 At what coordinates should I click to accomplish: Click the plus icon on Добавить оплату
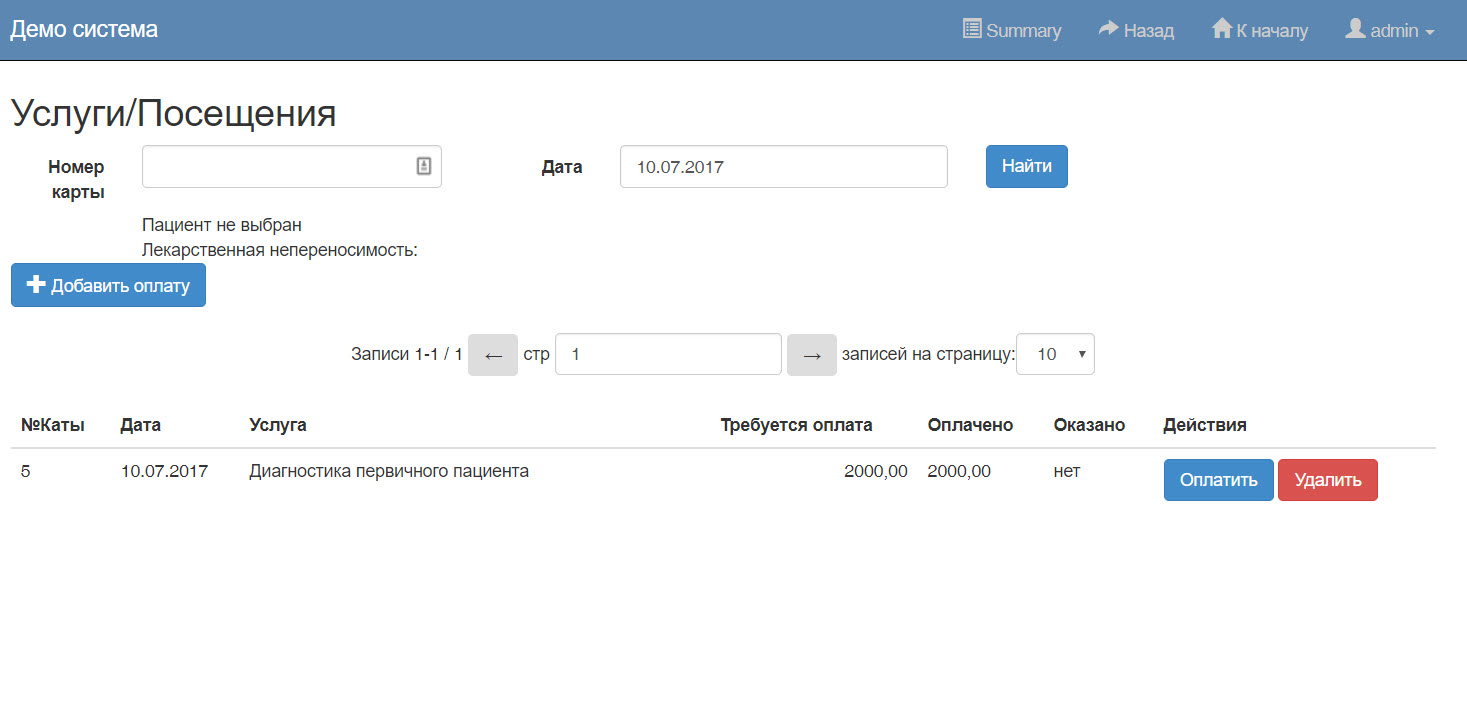(x=36, y=285)
